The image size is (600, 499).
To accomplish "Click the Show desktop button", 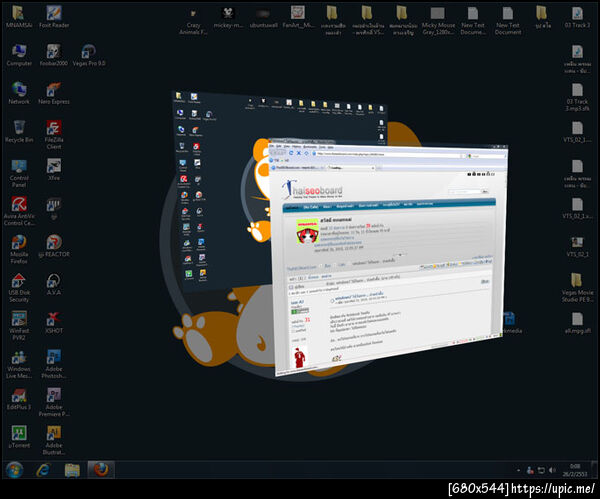I will pyautogui.click(x=594, y=470).
